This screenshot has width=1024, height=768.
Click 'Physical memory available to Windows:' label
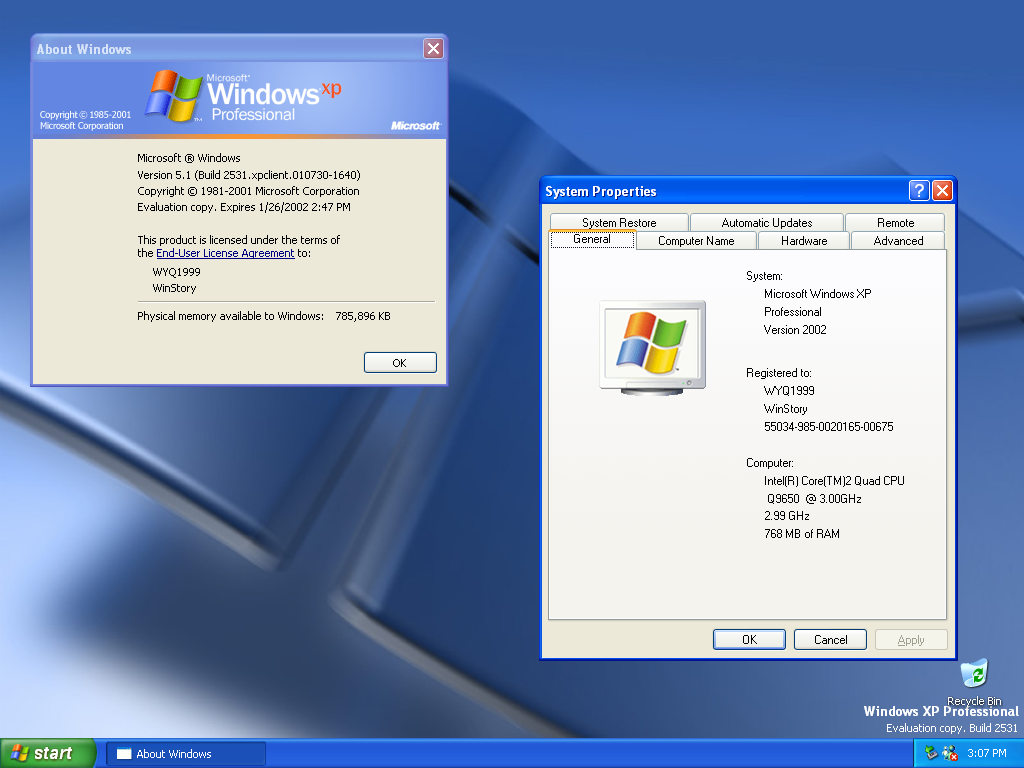pyautogui.click(x=231, y=316)
